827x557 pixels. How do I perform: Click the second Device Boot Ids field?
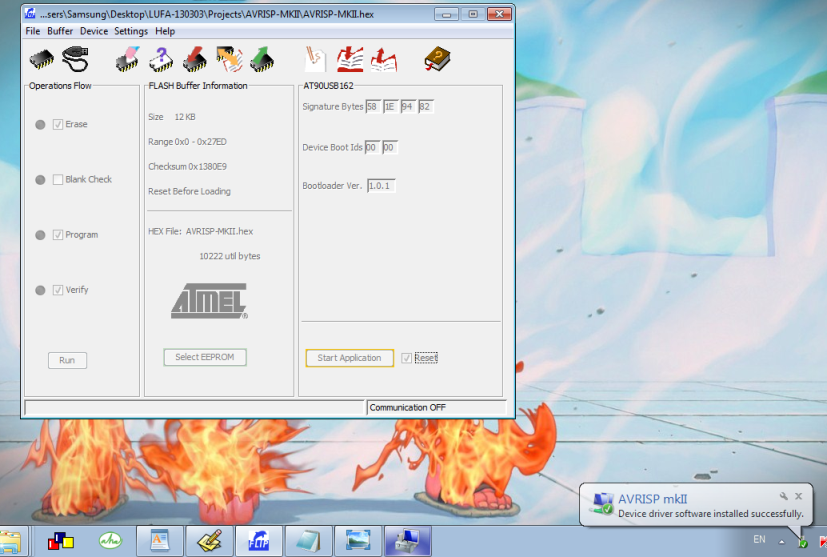389,147
